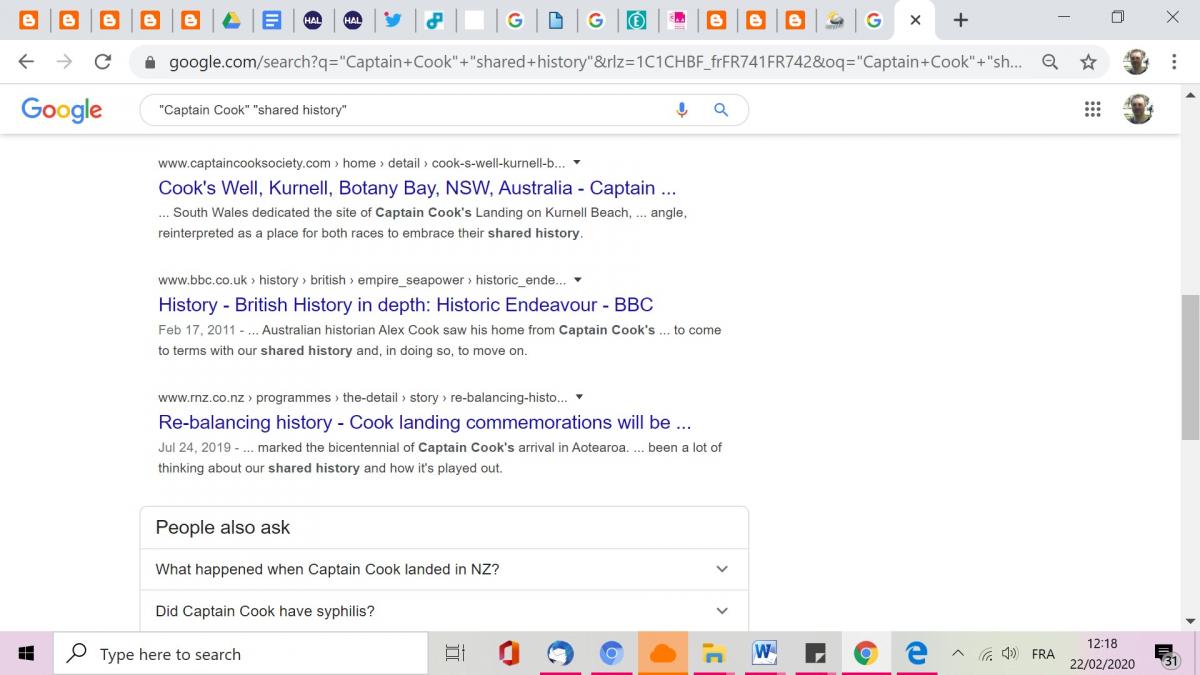Open the clock and calendar flyout

point(1102,654)
